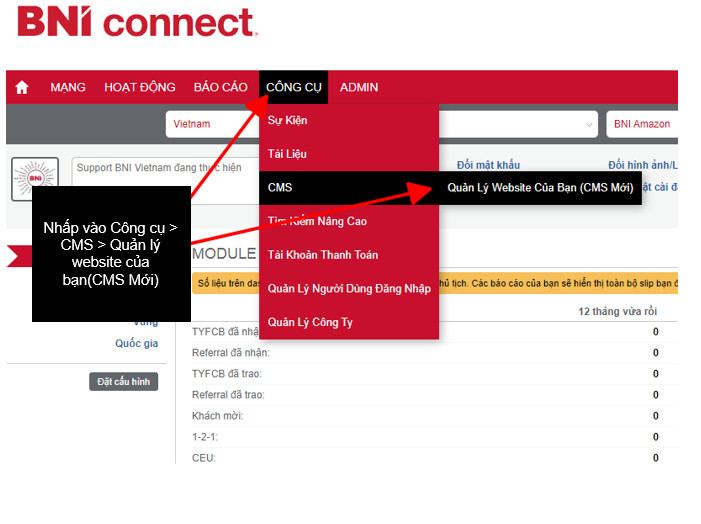Open the Đổi mật khẩu link
The height and width of the screenshot is (524, 701).
(488, 165)
